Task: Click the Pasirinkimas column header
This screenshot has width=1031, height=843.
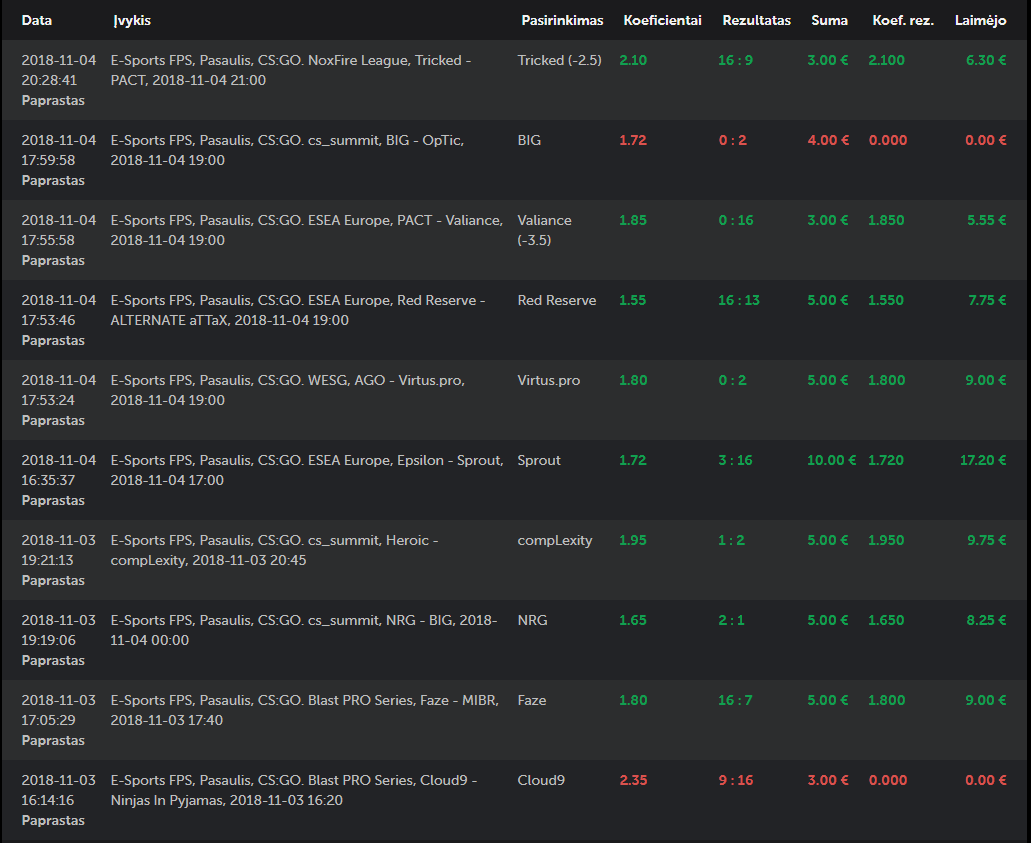Action: coord(562,20)
